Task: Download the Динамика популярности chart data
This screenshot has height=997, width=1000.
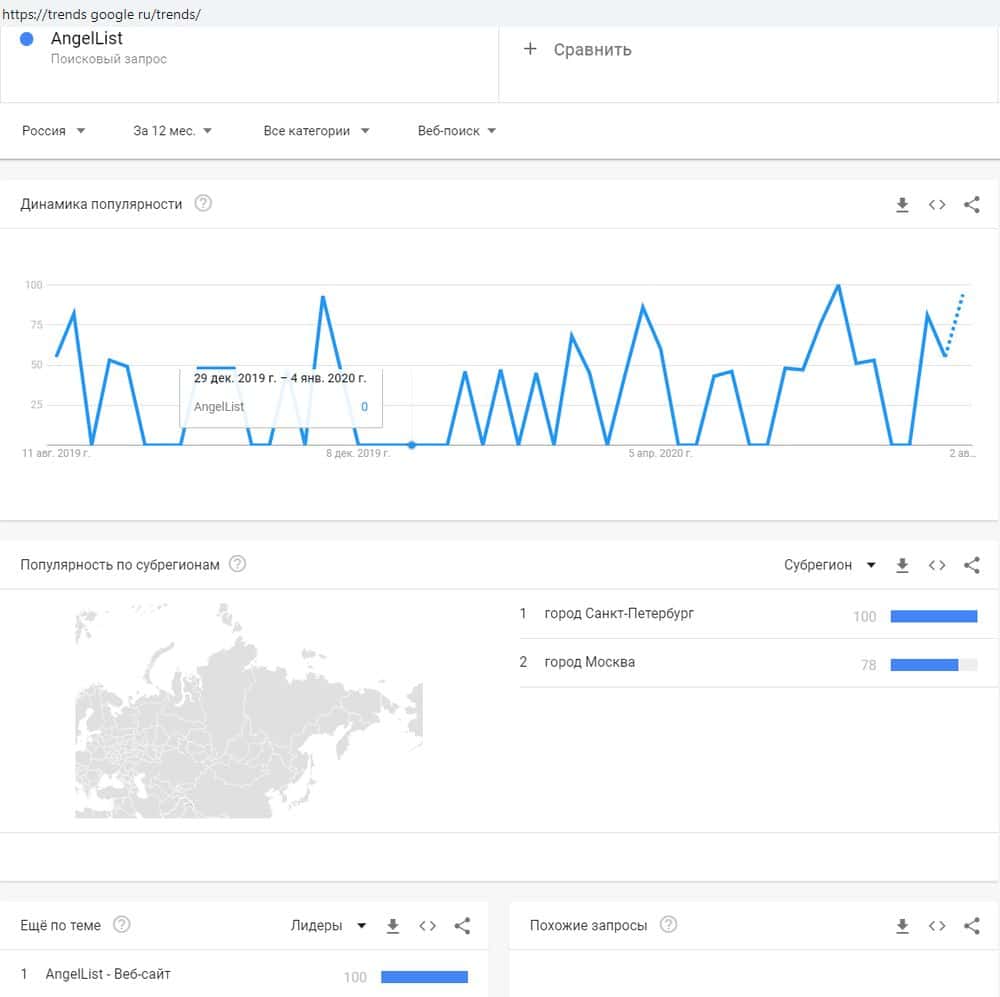Action: tap(902, 205)
